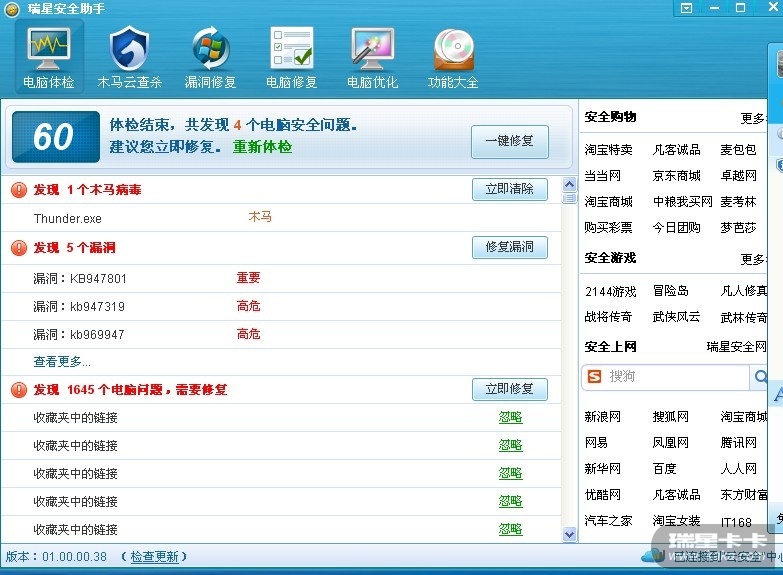Viewport: 783px width, 575px height.
Task: Open the 新华网 link
Action: pos(602,469)
